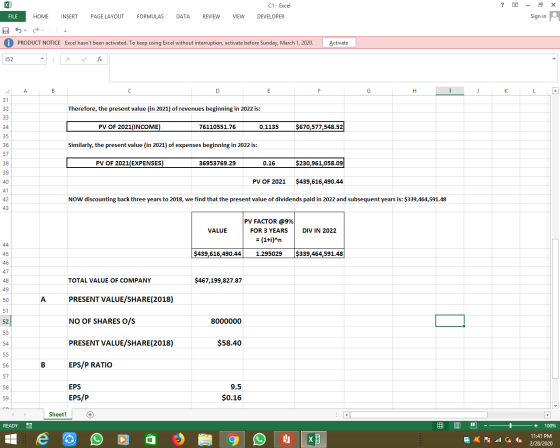The width and height of the screenshot is (560, 448).
Task: Click the horizontal scrollbar left arrow
Action: tap(346, 415)
